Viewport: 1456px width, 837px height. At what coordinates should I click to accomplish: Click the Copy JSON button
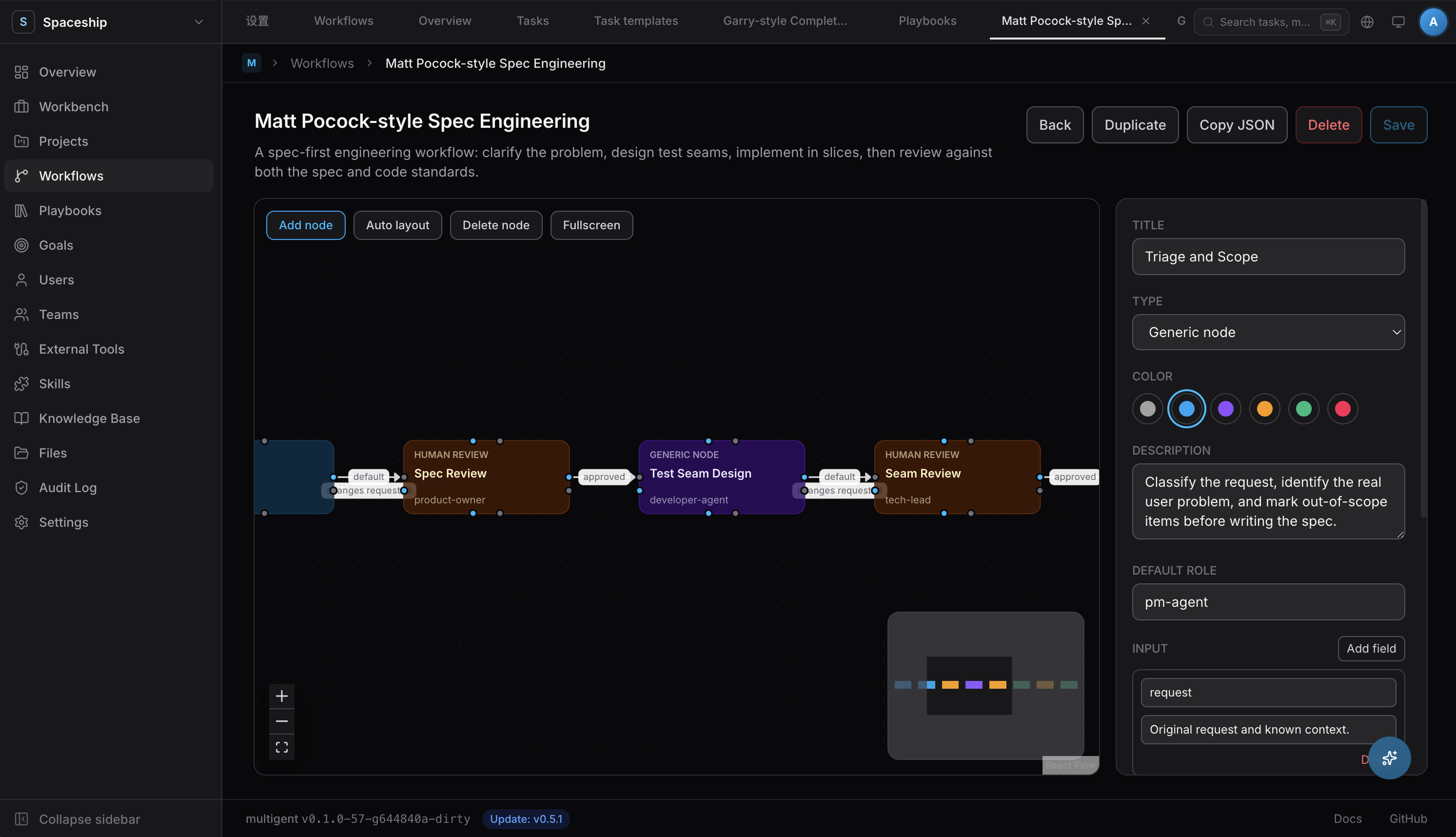pyautogui.click(x=1237, y=125)
